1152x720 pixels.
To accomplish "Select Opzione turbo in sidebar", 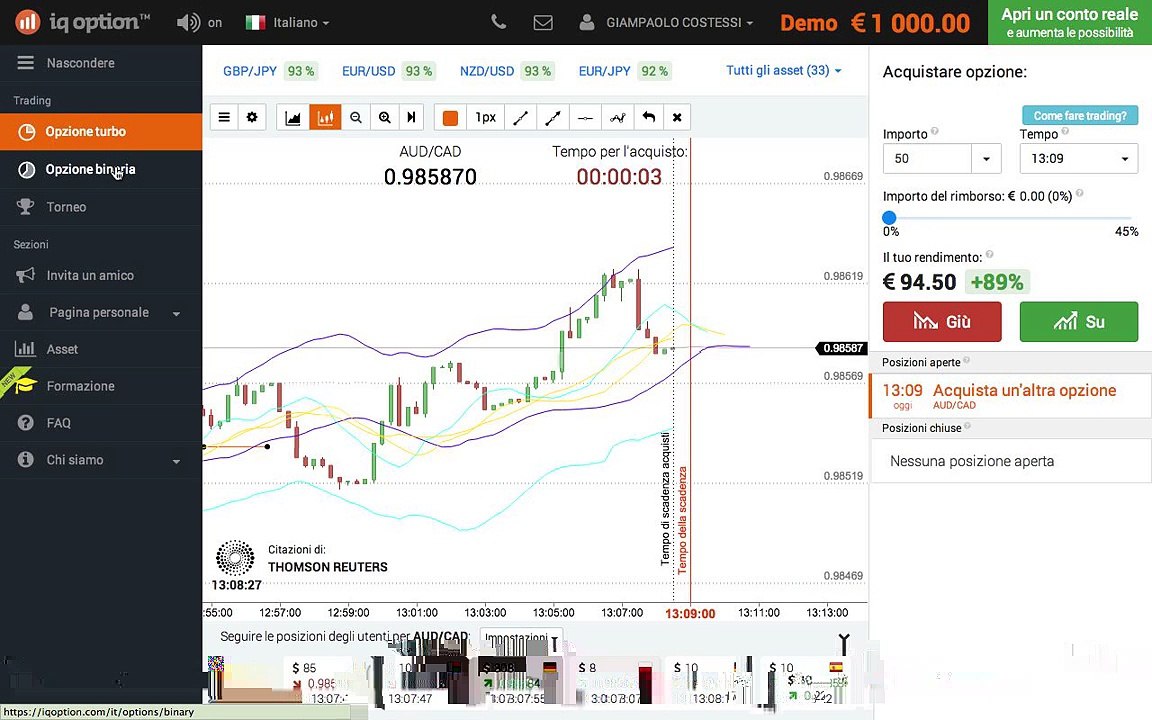I will tap(101, 132).
